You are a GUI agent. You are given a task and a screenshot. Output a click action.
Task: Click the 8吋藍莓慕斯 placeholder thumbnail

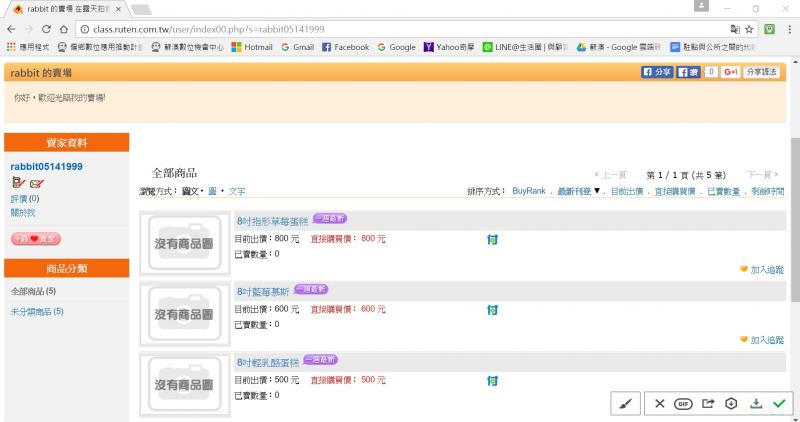pyautogui.click(x=185, y=314)
